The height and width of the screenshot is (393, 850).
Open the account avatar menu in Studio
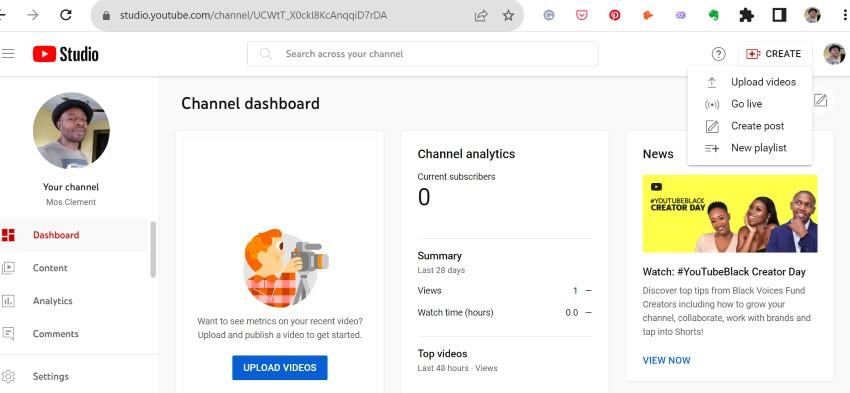coord(834,54)
